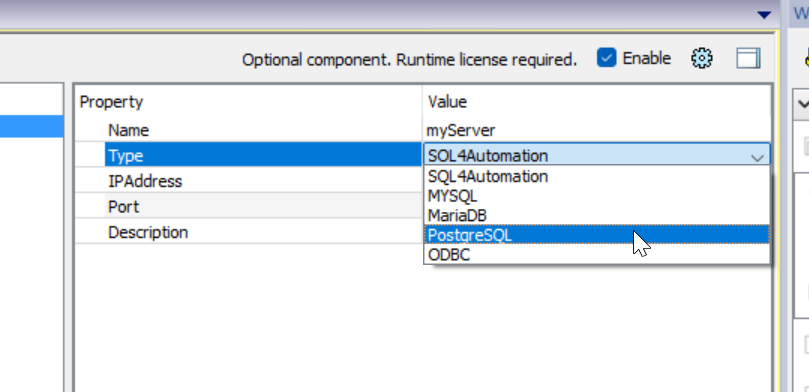Open the blue triangle dropdown at top
Viewport: 809px width, 392px height.
(764, 15)
